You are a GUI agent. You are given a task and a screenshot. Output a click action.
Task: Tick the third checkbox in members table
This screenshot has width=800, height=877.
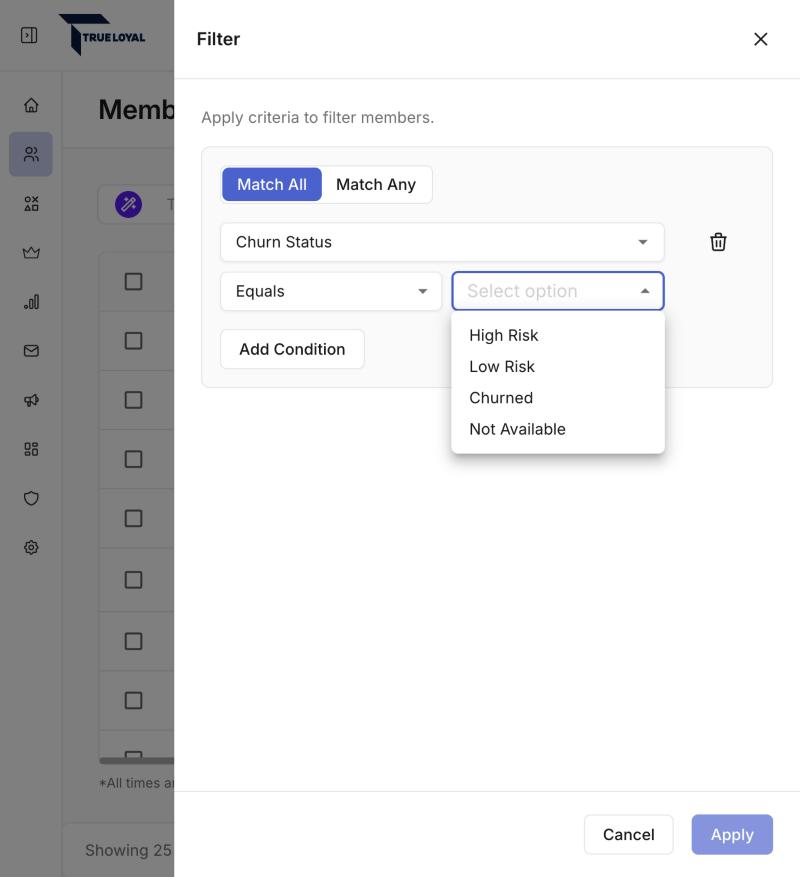[x=133, y=400]
